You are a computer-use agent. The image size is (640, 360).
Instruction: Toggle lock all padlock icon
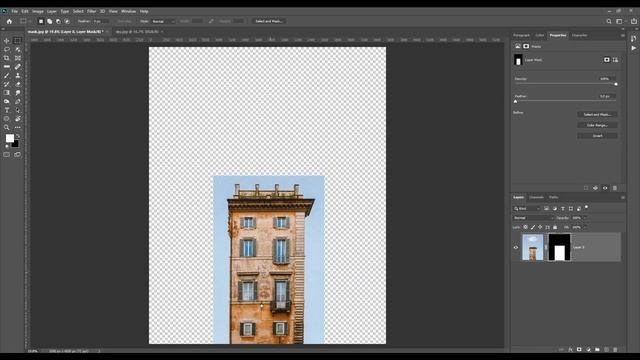click(x=555, y=227)
